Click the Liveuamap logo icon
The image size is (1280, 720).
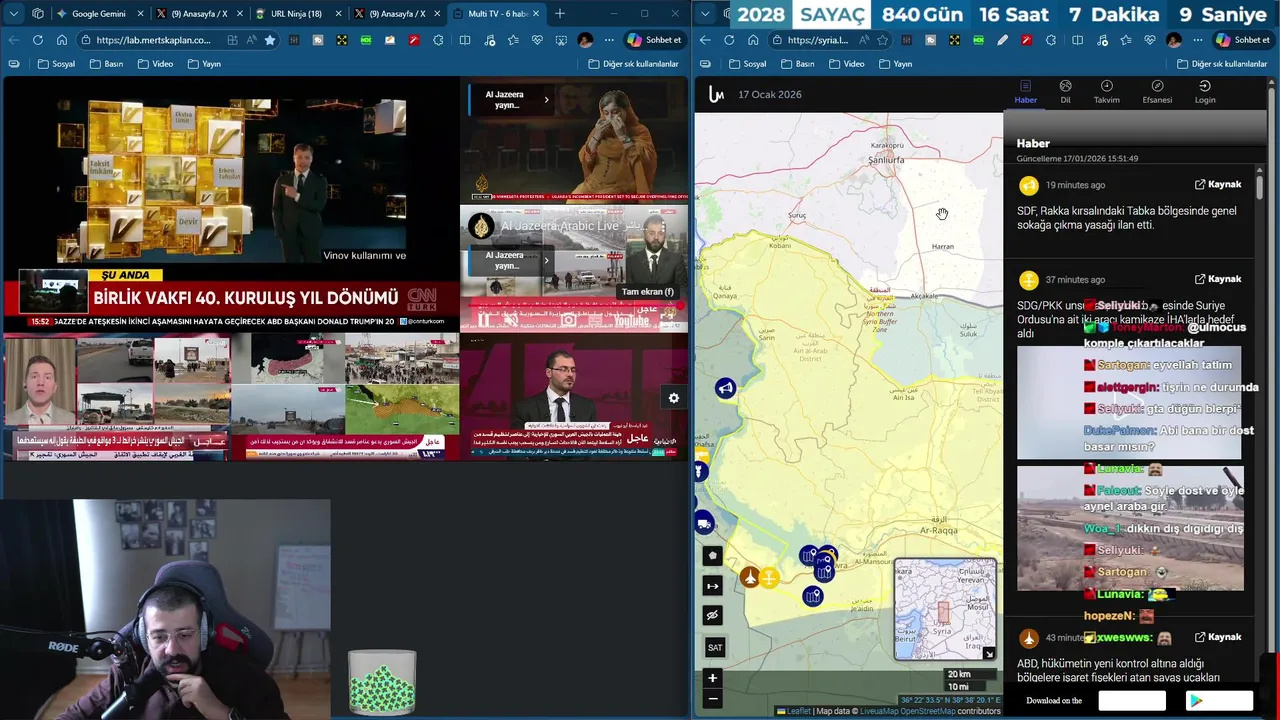716,94
